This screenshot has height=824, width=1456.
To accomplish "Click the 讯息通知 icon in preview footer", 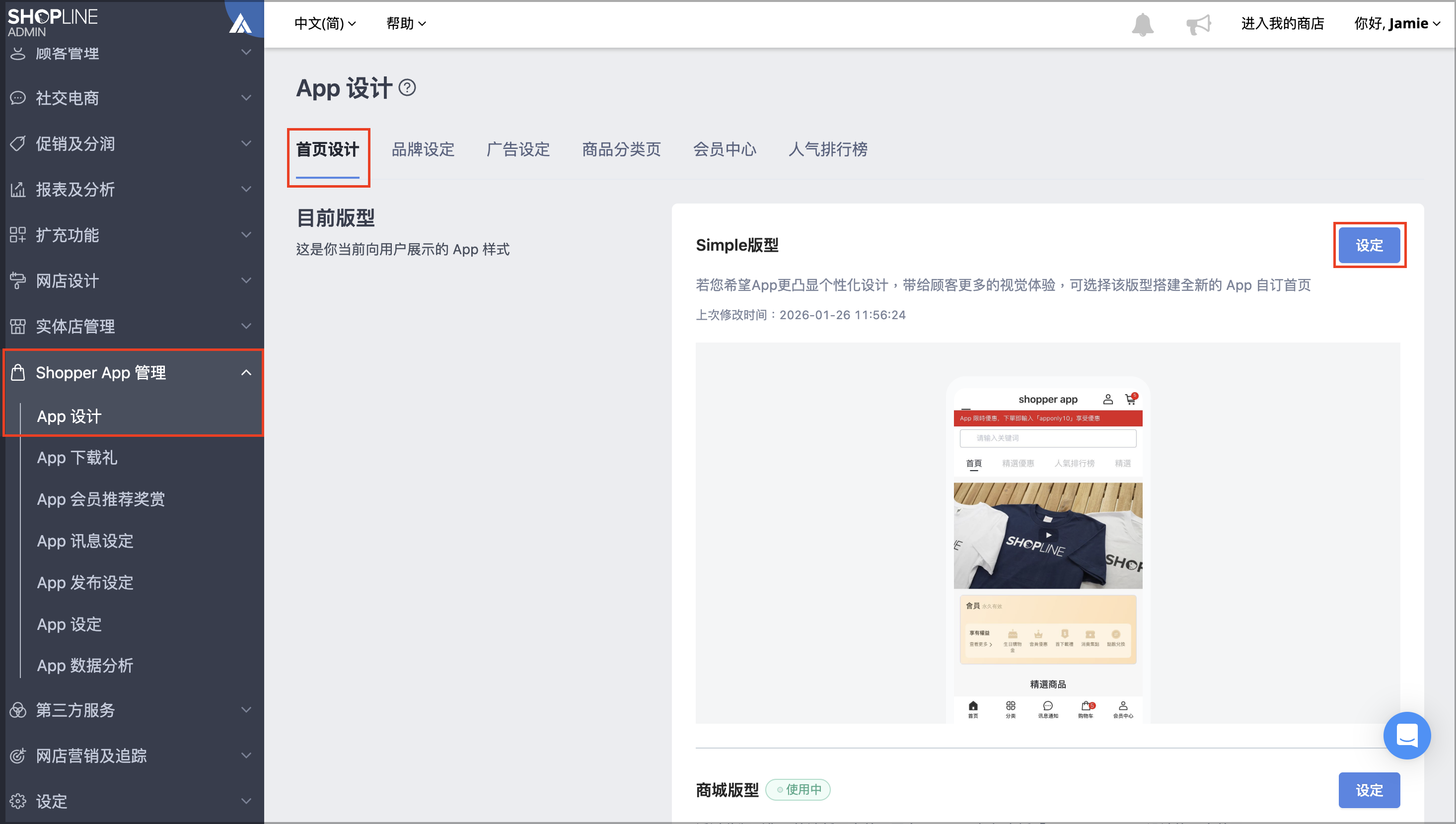I will 1048,706.
